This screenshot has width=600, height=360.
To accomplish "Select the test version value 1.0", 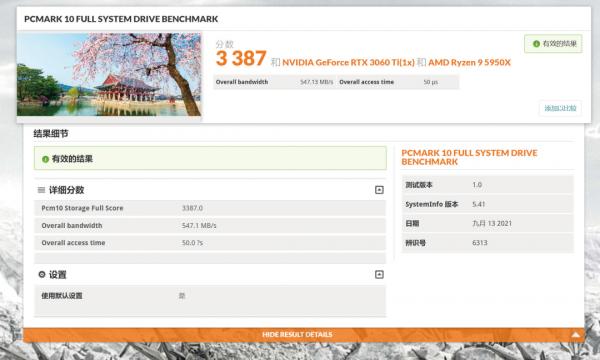I will (x=477, y=185).
